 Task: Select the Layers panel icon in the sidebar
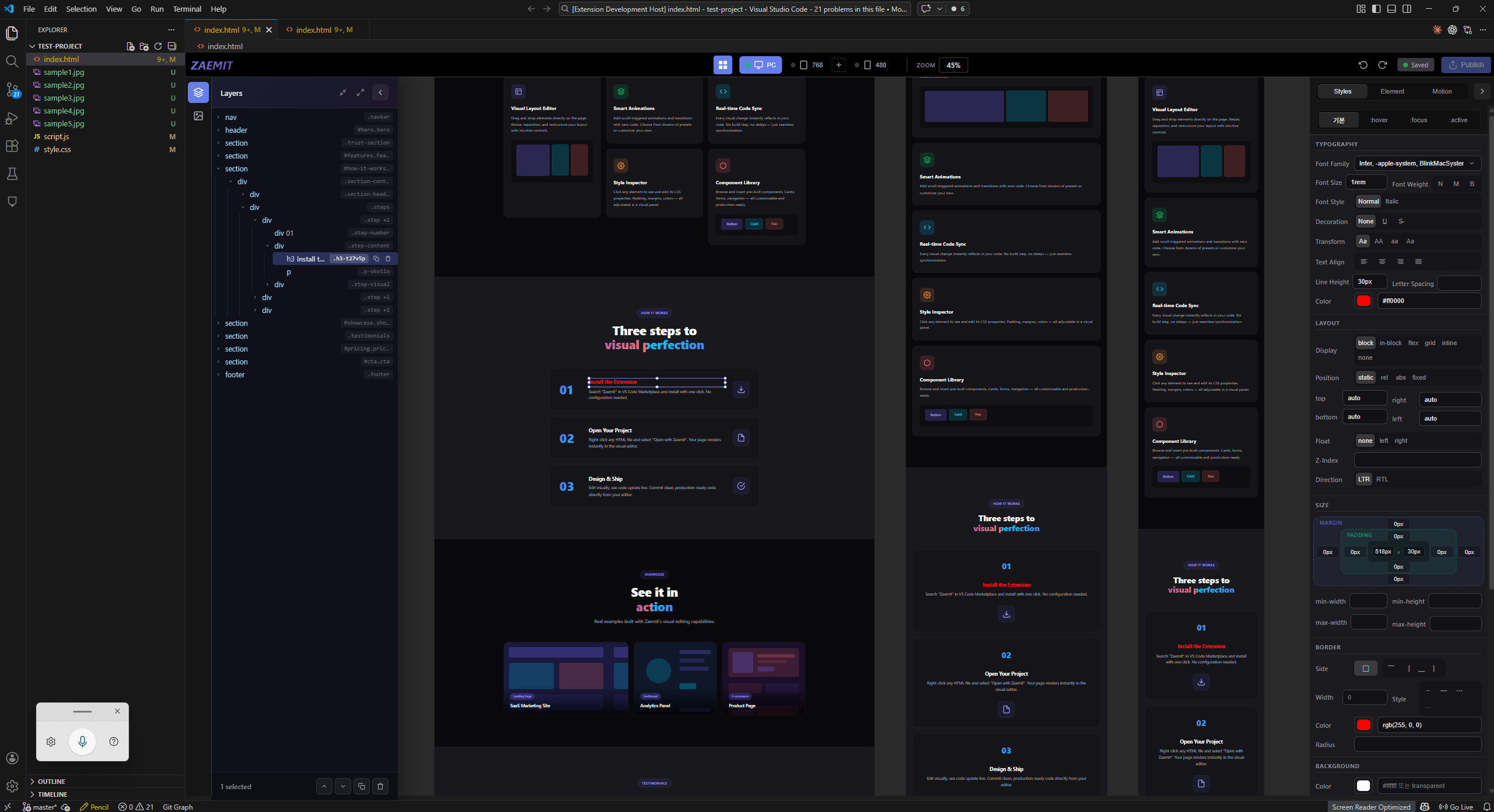click(198, 92)
